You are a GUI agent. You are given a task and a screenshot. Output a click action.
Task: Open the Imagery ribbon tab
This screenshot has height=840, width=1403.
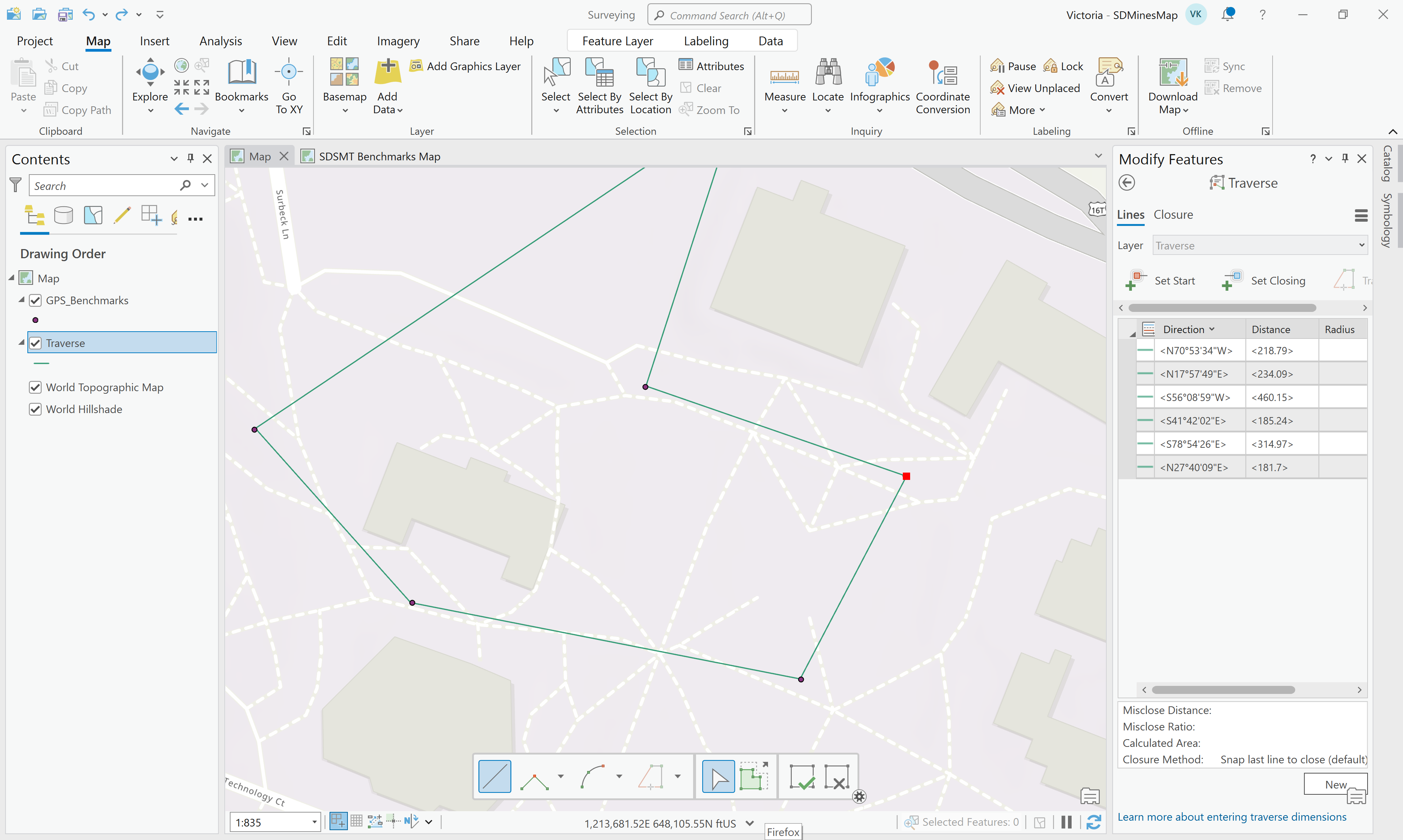398,41
